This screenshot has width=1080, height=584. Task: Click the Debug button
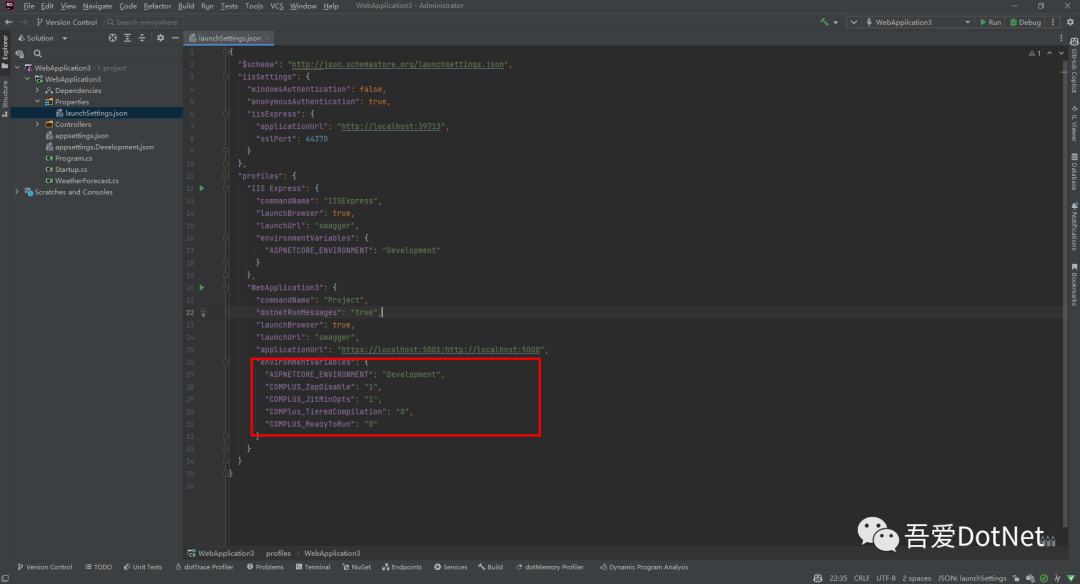[x=1026, y=22]
